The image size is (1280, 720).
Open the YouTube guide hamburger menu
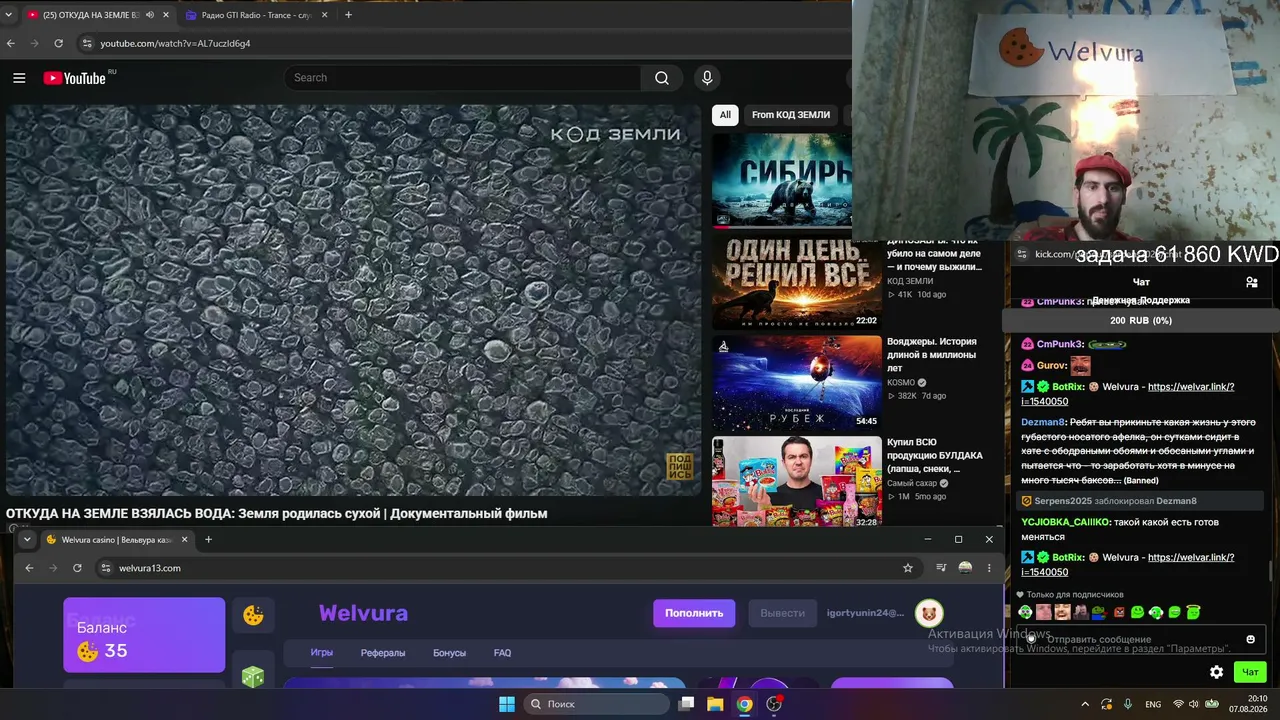click(x=19, y=78)
